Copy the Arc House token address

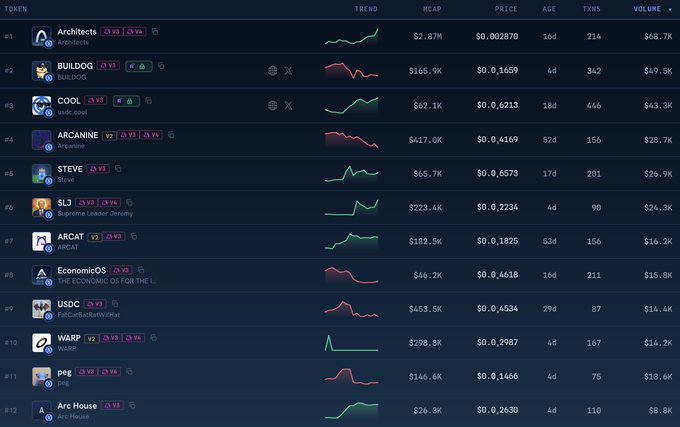(x=132, y=405)
